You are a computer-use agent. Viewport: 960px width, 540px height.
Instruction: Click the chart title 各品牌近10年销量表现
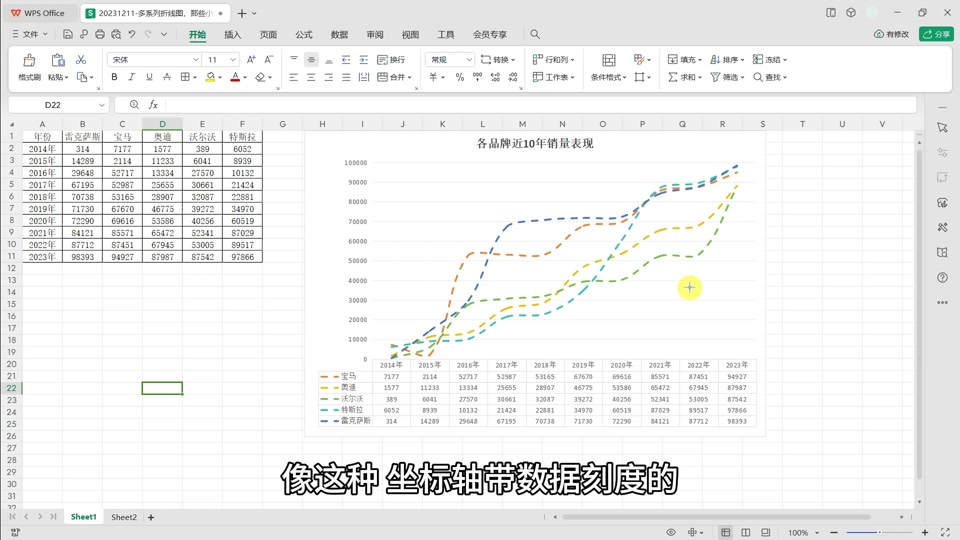(535, 144)
